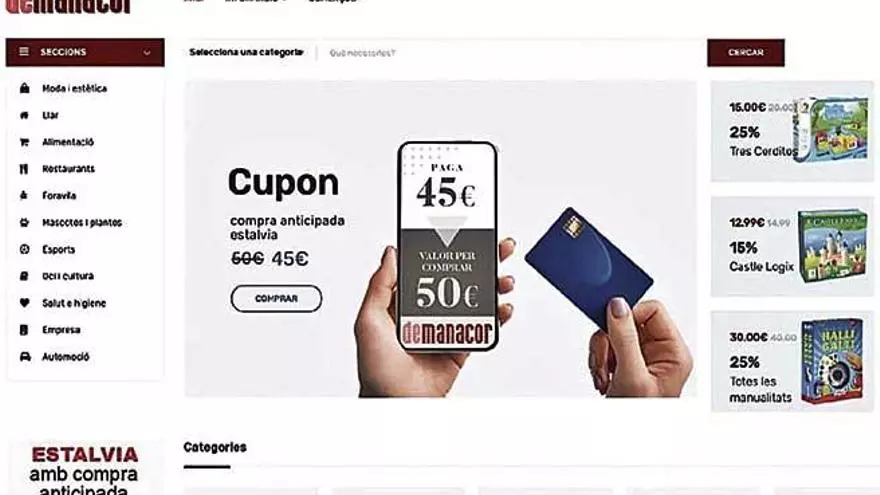880x495 pixels.
Task: Open the Foravila section
Action: click(x=59, y=195)
